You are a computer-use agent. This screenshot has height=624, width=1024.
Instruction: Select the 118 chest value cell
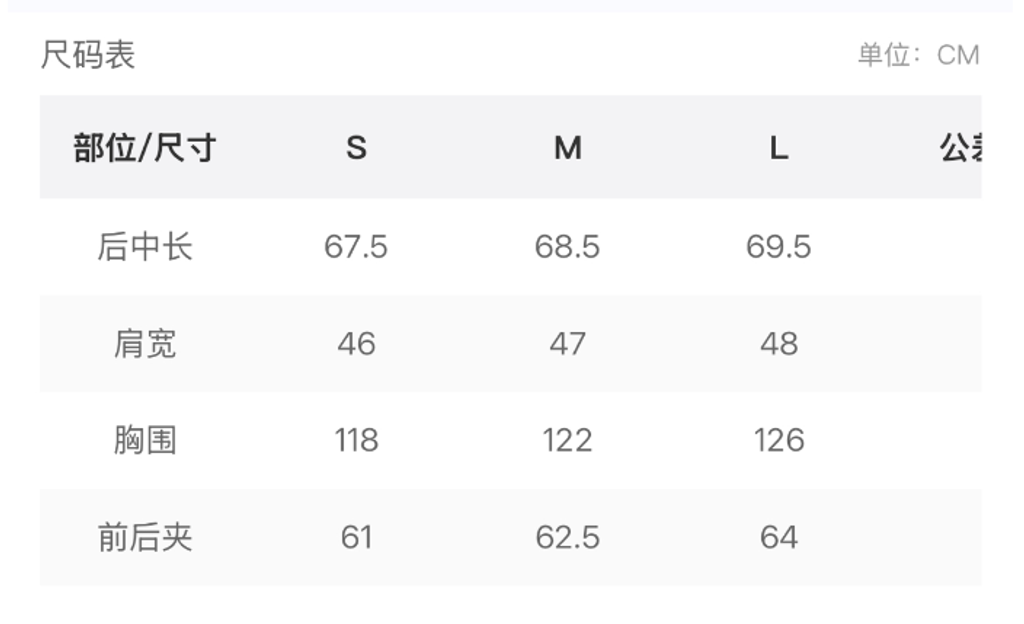coord(356,440)
